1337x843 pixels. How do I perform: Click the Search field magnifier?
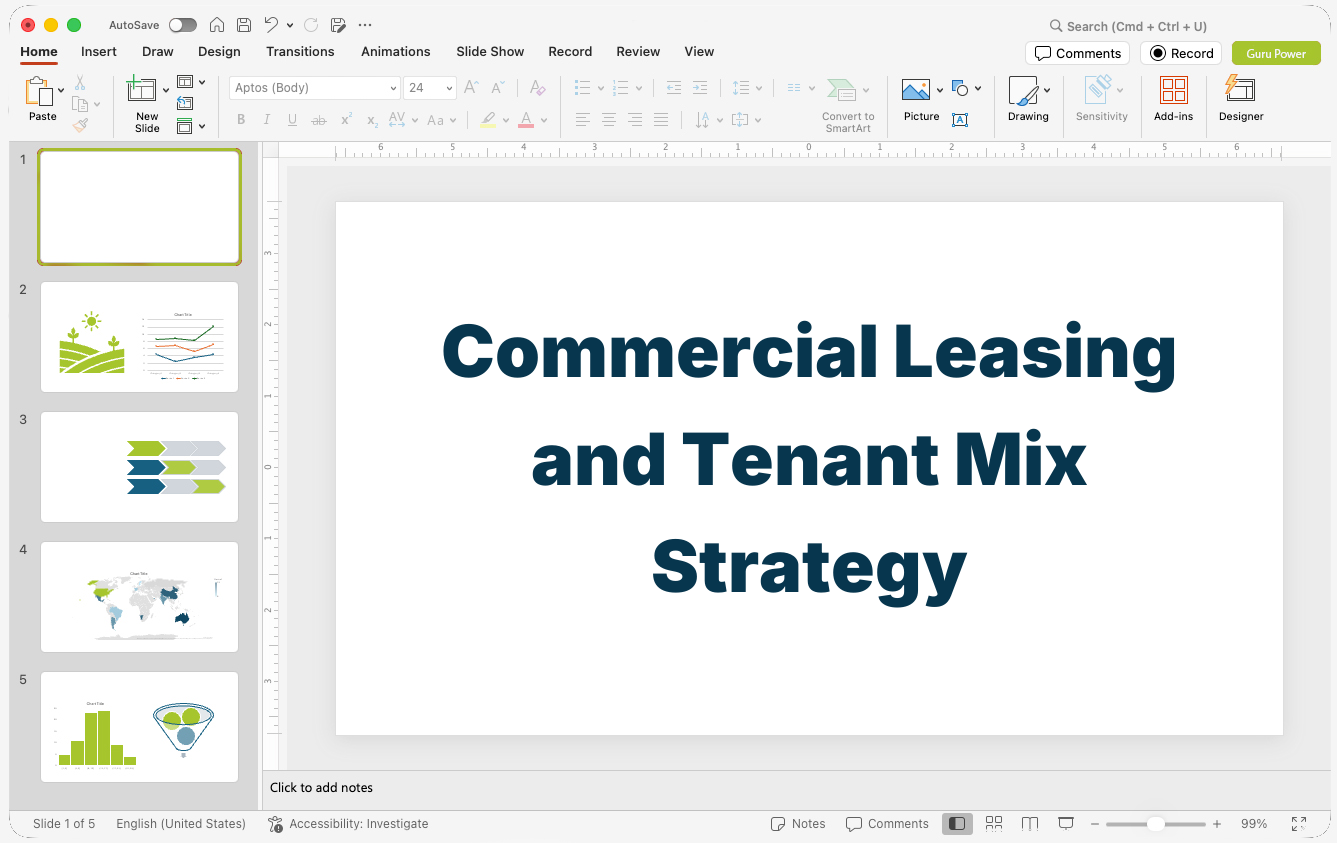coord(1056,26)
